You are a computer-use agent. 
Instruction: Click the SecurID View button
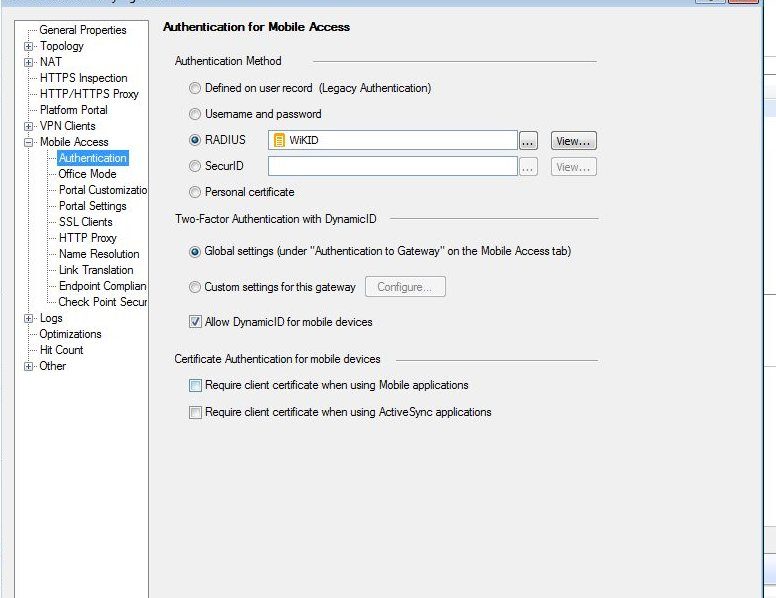coord(574,167)
